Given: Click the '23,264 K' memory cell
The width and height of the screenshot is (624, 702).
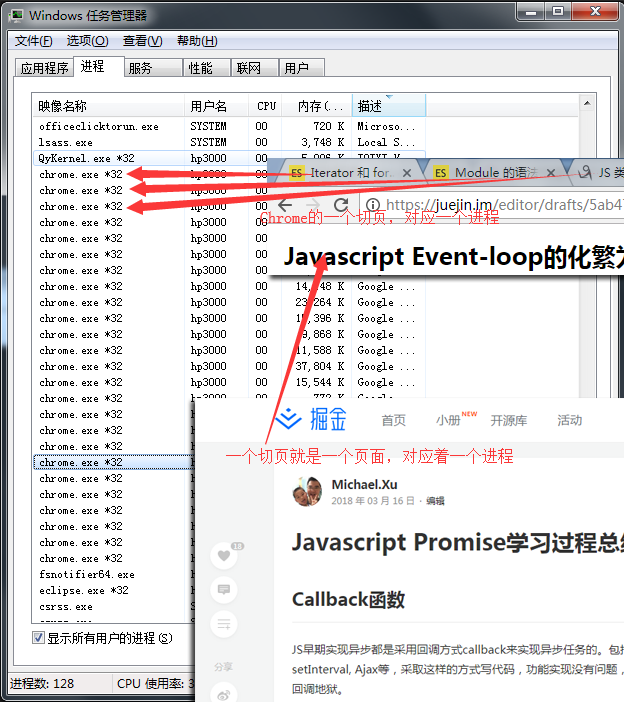Looking at the screenshot, I should [x=320, y=303].
